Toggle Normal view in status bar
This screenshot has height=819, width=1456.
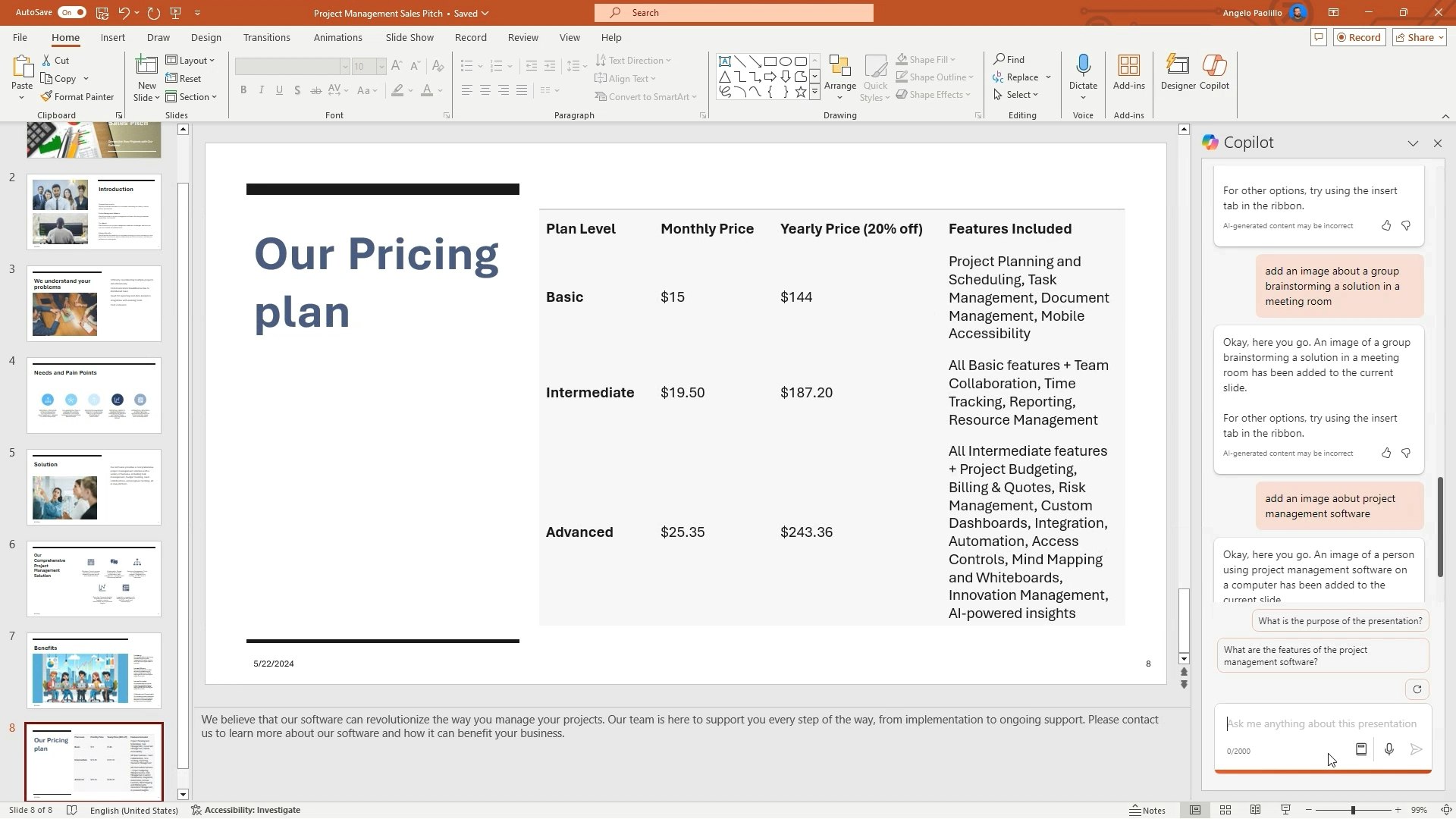pos(1195,810)
